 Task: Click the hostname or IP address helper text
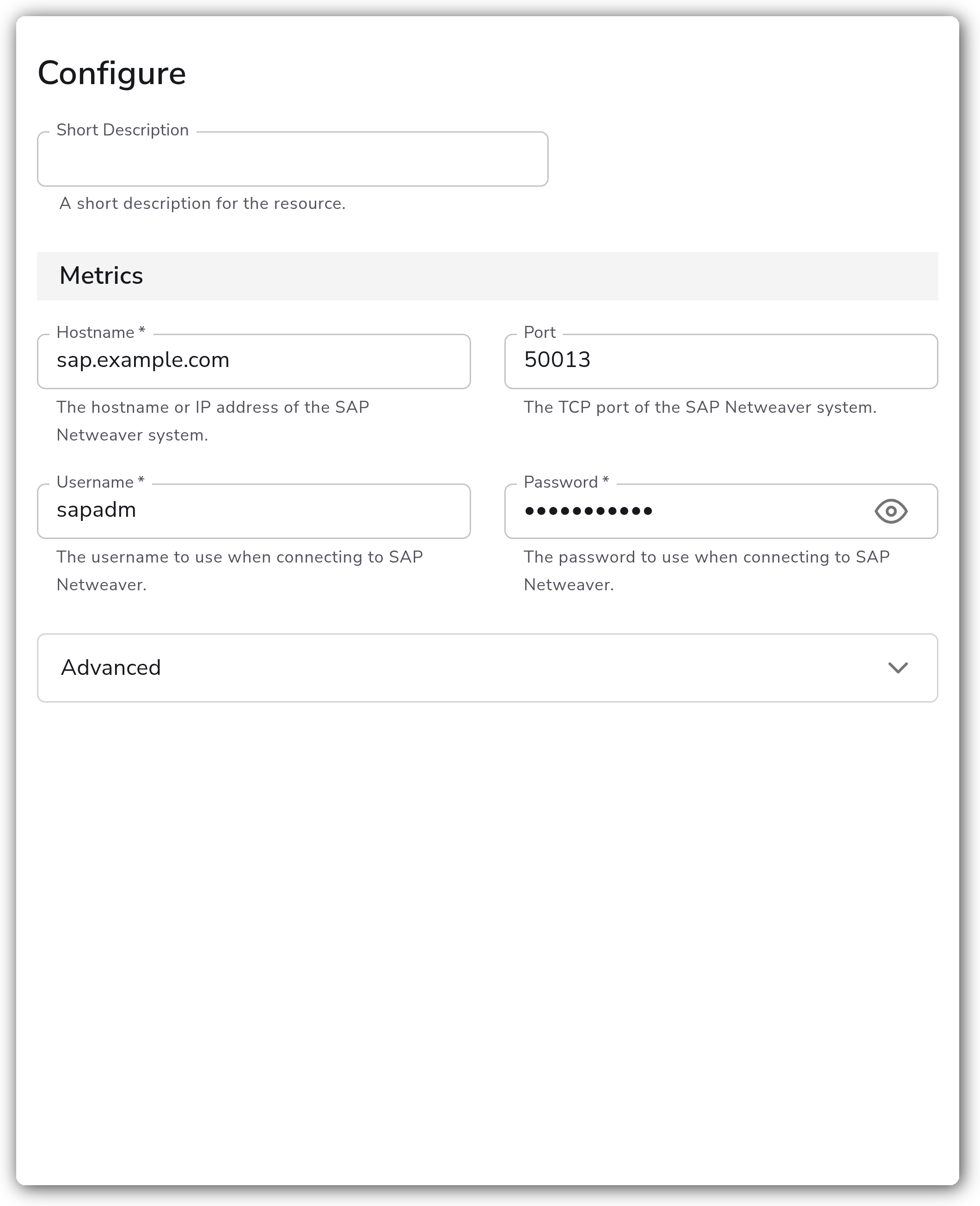pyautogui.click(x=213, y=421)
